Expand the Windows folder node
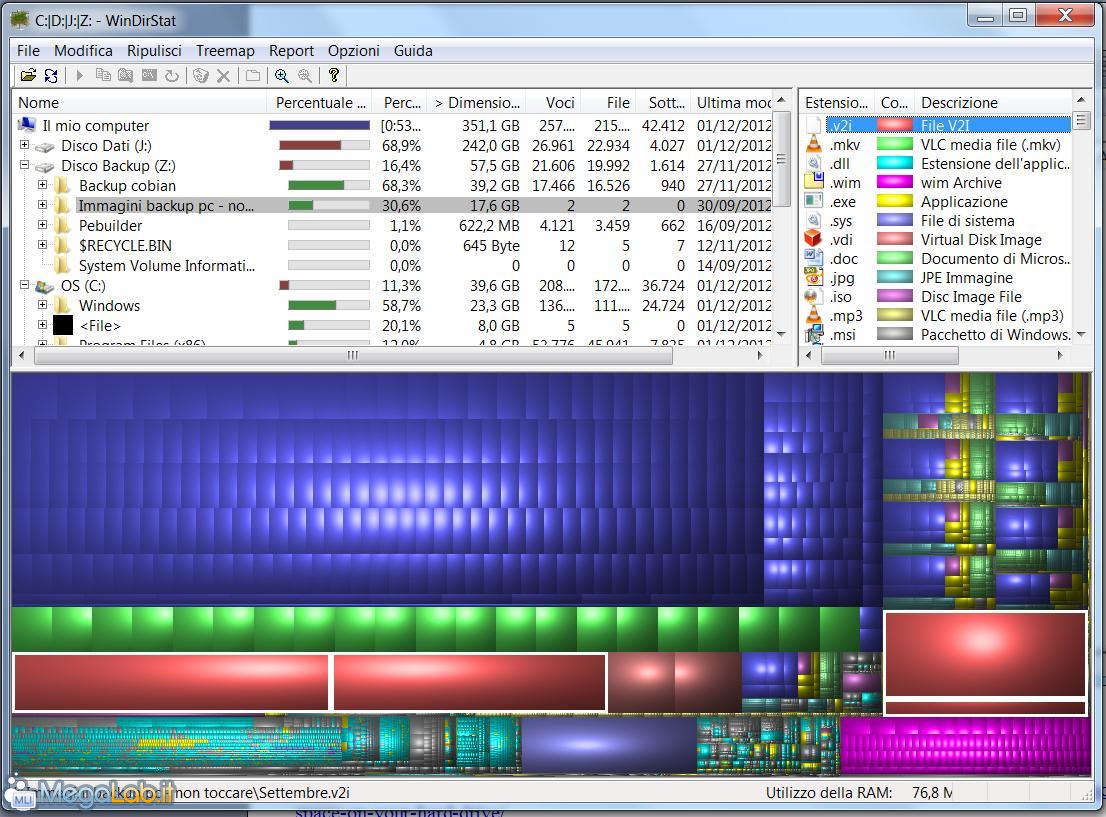Viewport: 1106px width, 817px height. (42, 305)
